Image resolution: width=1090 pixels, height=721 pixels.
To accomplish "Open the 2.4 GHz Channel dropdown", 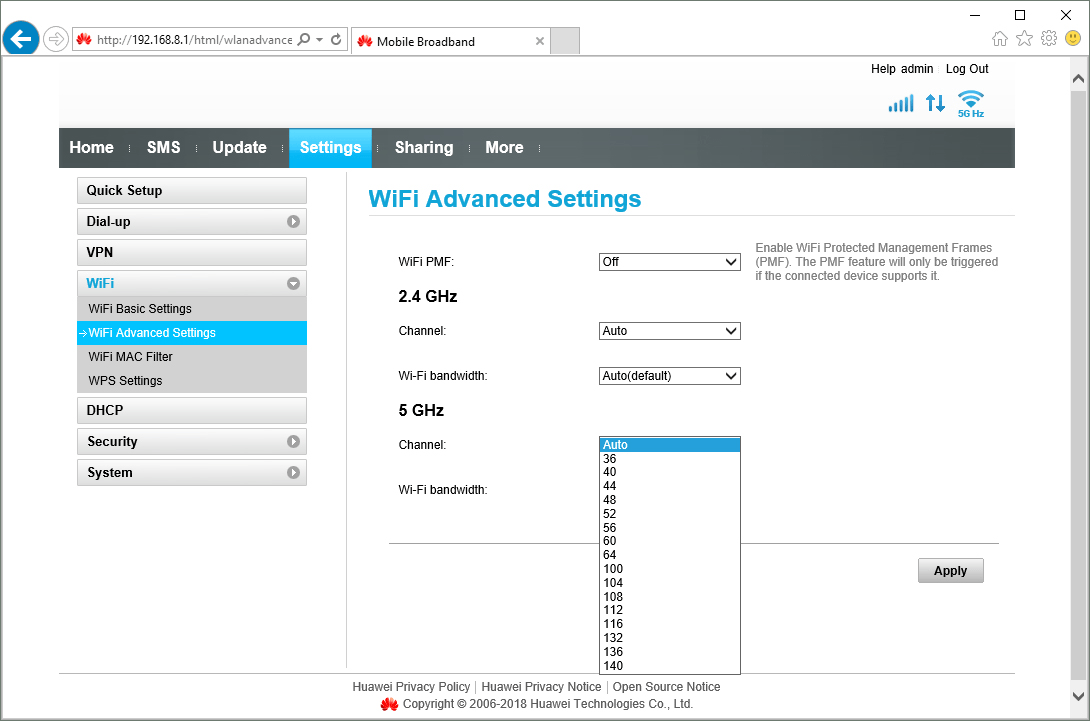I will click(x=669, y=331).
